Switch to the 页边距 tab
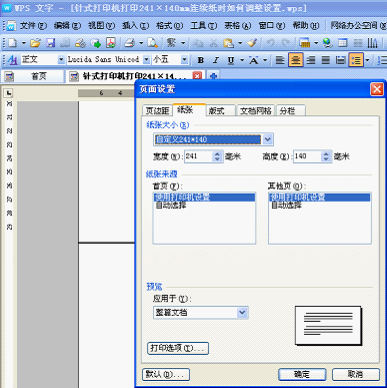The image size is (387, 388). tap(157, 111)
